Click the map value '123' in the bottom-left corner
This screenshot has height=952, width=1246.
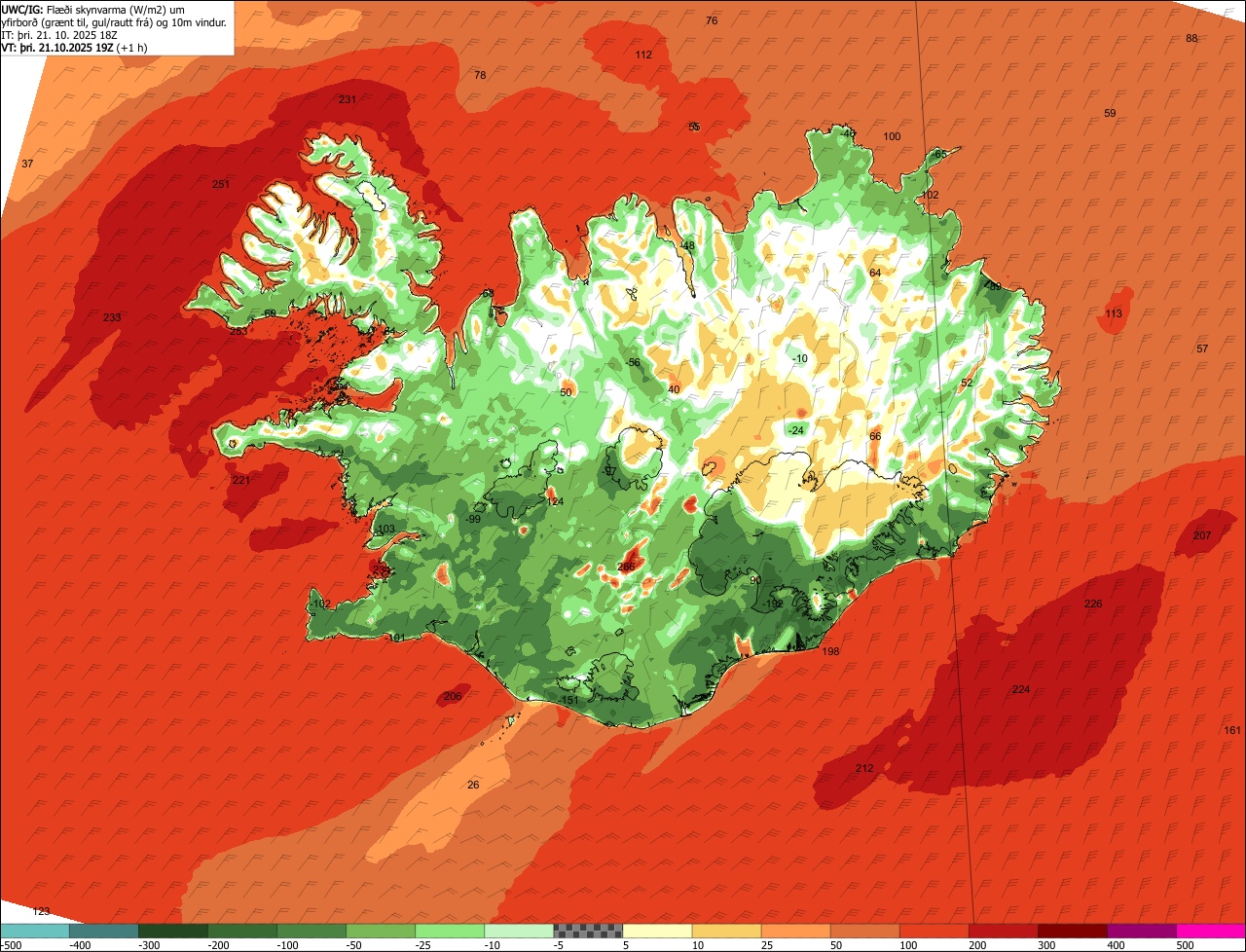(x=41, y=911)
